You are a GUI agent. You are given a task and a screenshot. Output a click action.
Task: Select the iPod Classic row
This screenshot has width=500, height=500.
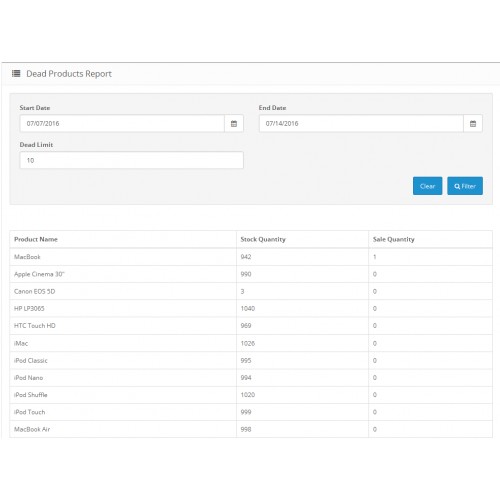click(251, 361)
